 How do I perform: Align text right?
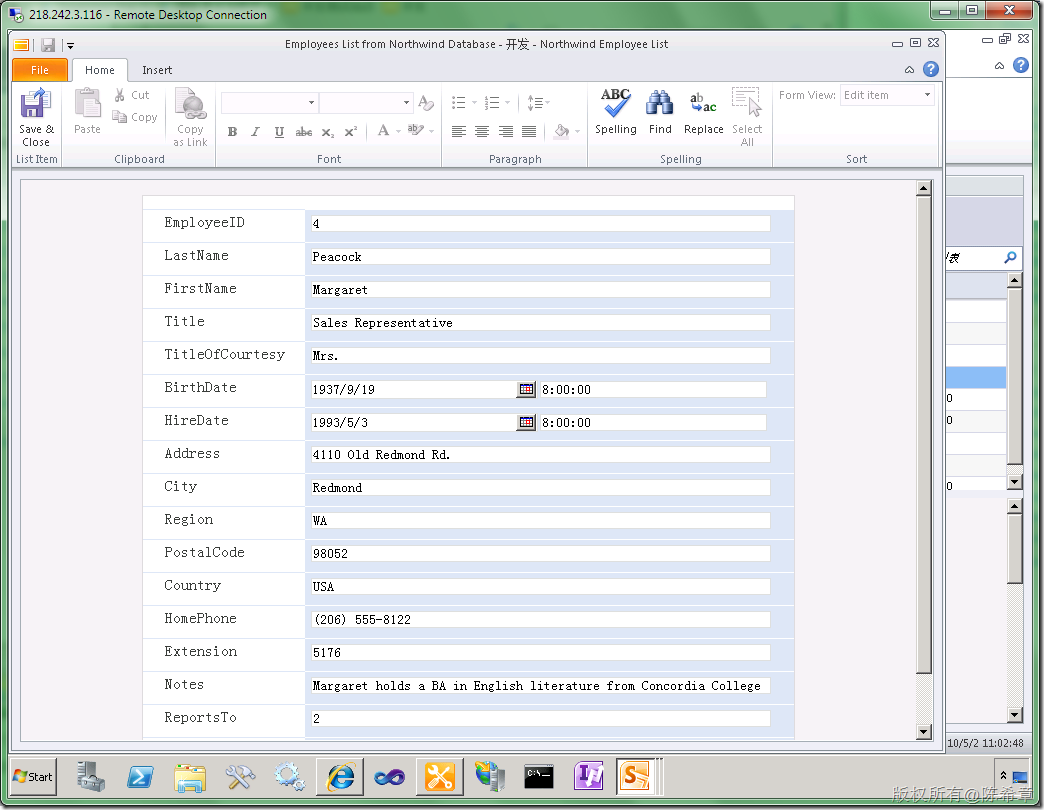pos(506,131)
